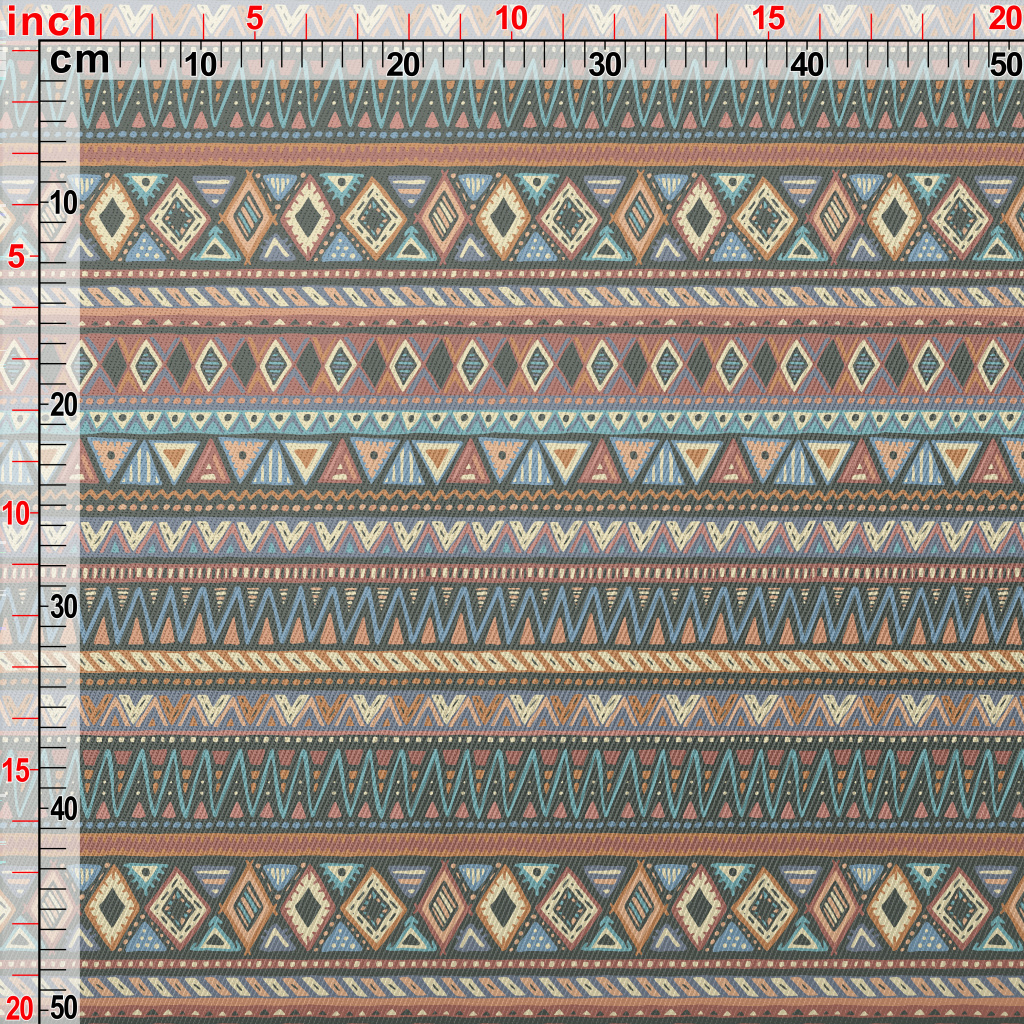Pick the 50 cm label on top ruler

pos(1004,65)
